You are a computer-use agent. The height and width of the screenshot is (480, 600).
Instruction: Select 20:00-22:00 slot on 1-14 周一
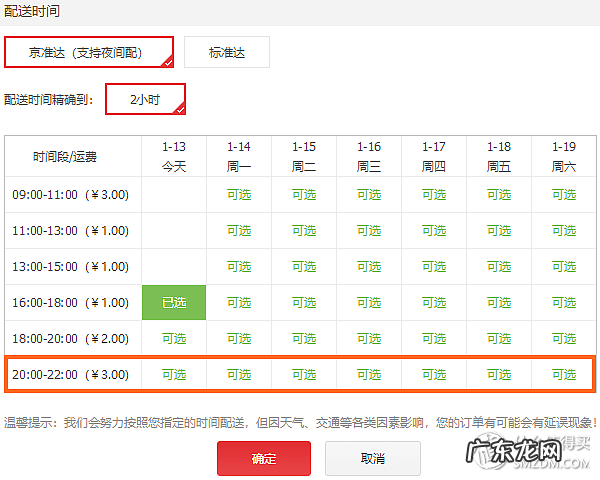point(239,374)
